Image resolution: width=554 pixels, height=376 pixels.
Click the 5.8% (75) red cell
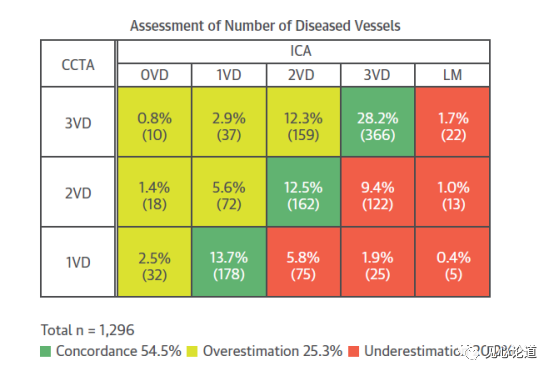(x=303, y=262)
